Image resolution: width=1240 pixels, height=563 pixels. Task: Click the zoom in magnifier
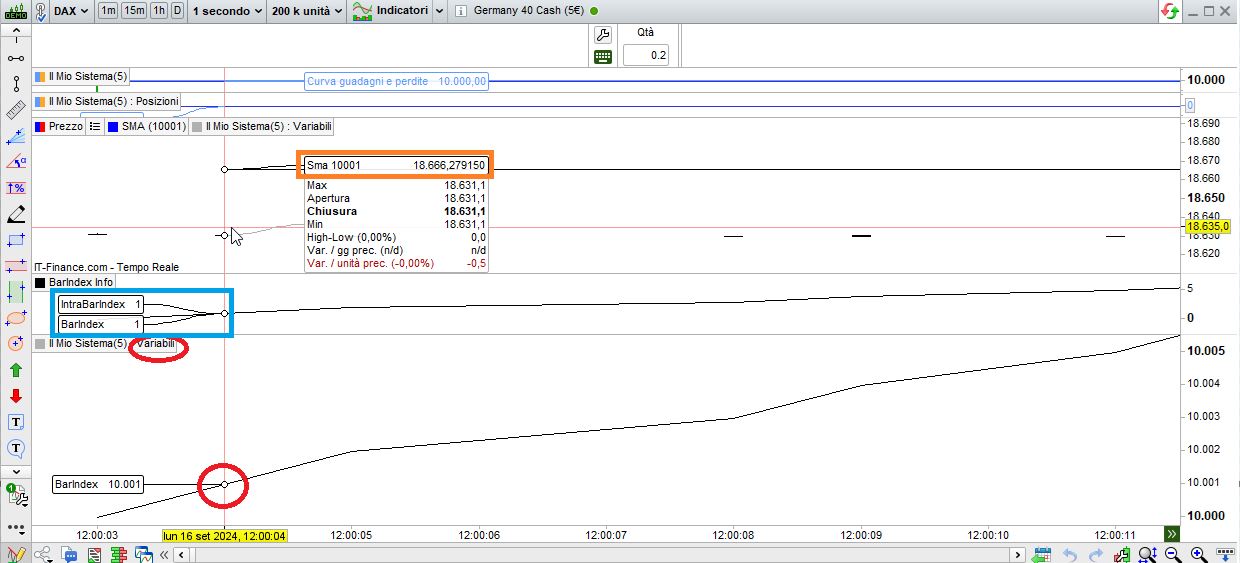(x=1198, y=554)
